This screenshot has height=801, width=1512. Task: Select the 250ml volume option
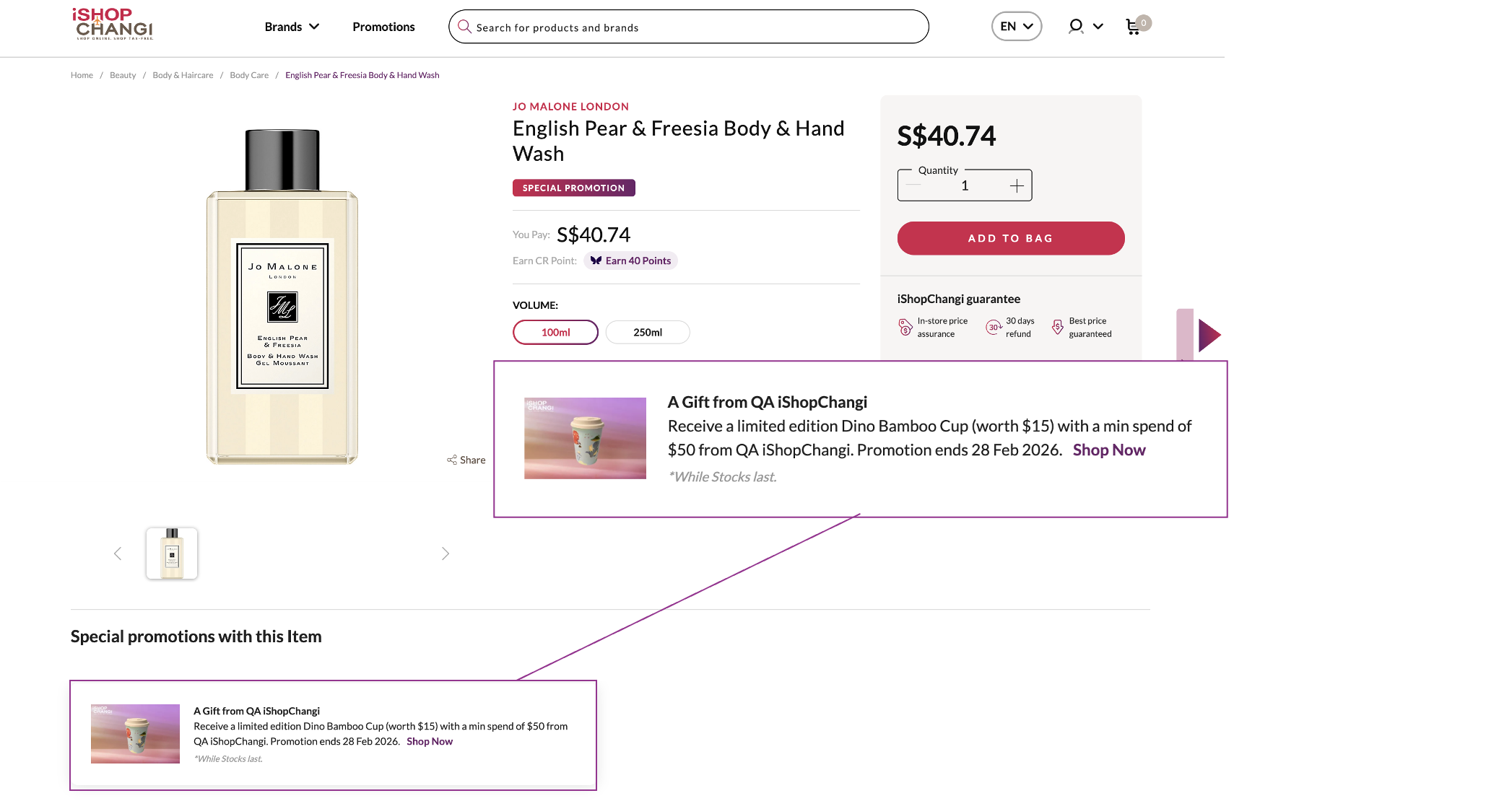648,332
